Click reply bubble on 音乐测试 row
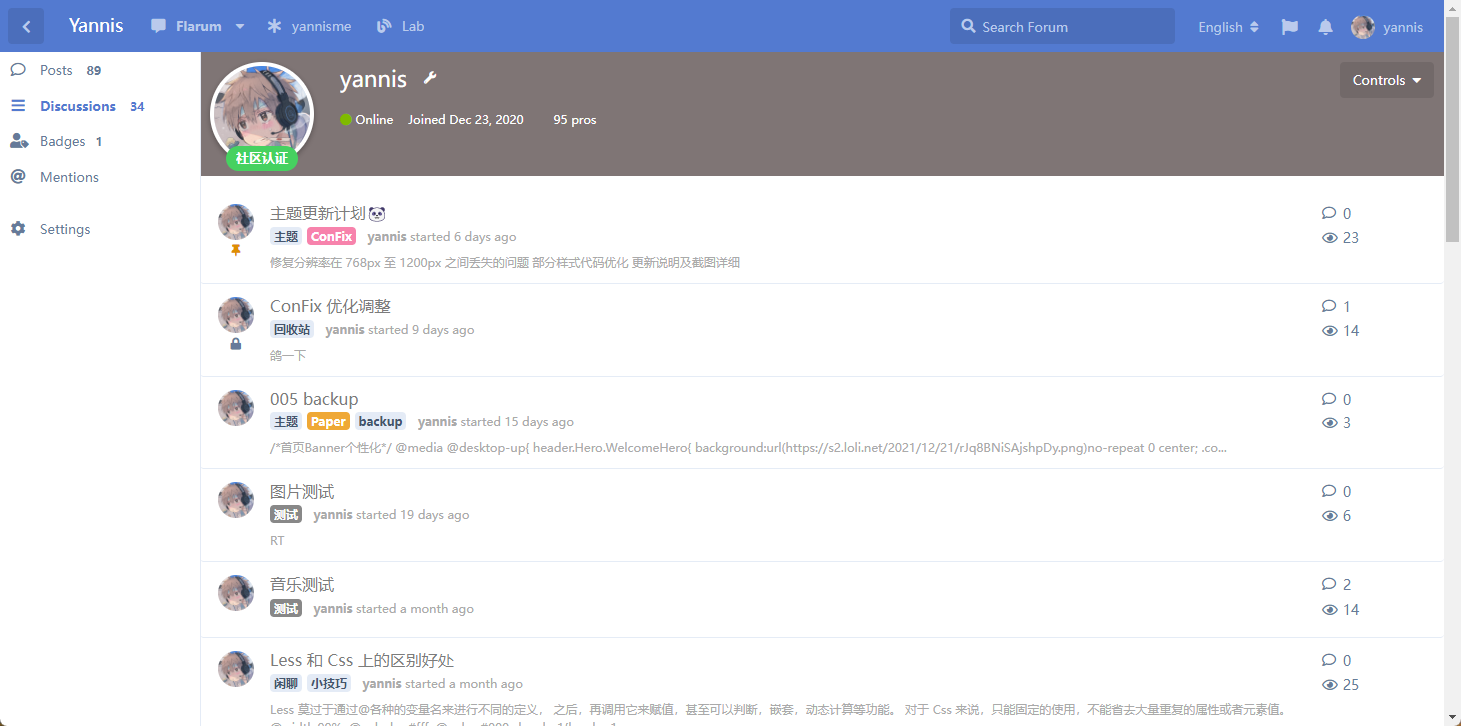 click(x=1329, y=584)
